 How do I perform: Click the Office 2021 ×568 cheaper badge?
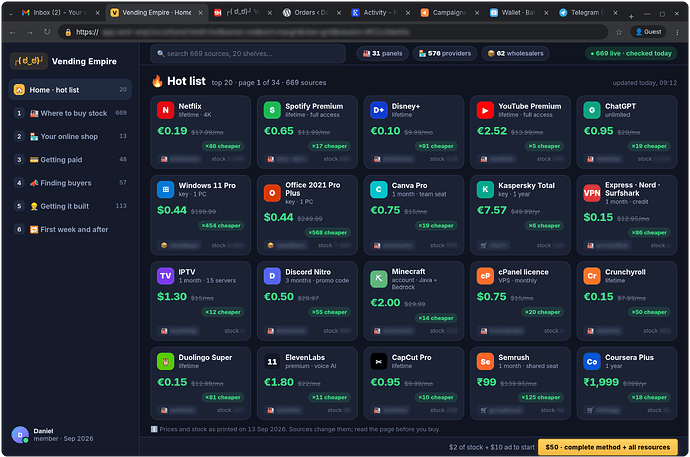(x=328, y=232)
